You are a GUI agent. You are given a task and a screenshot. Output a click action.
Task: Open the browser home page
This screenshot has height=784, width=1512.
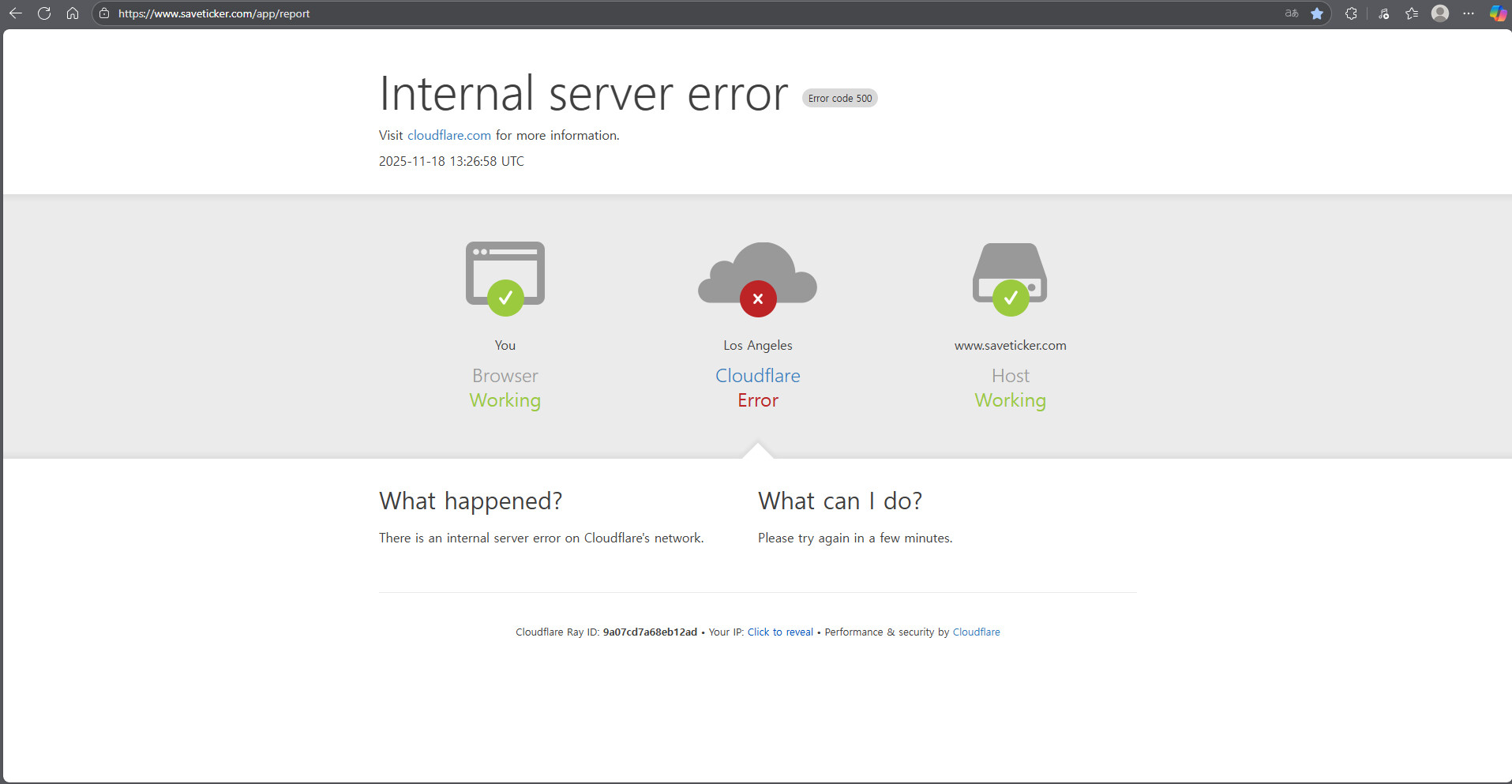(x=73, y=13)
